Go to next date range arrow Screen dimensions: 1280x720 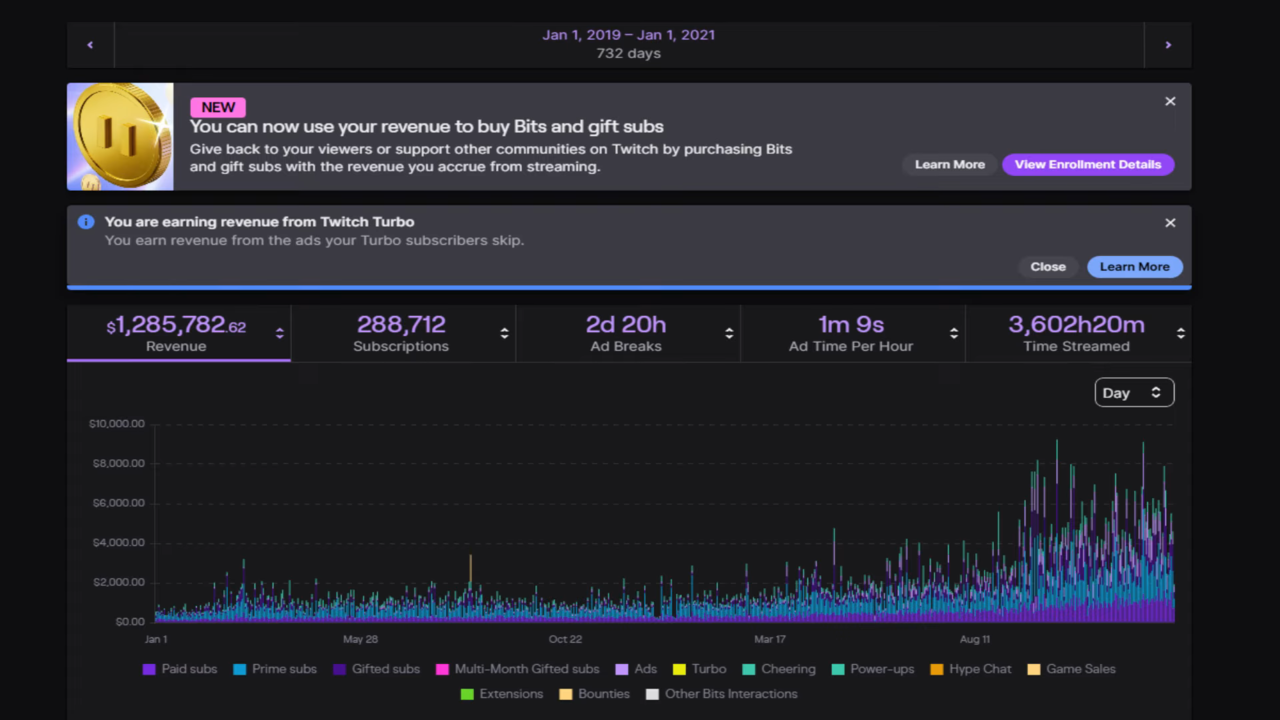(x=1168, y=45)
